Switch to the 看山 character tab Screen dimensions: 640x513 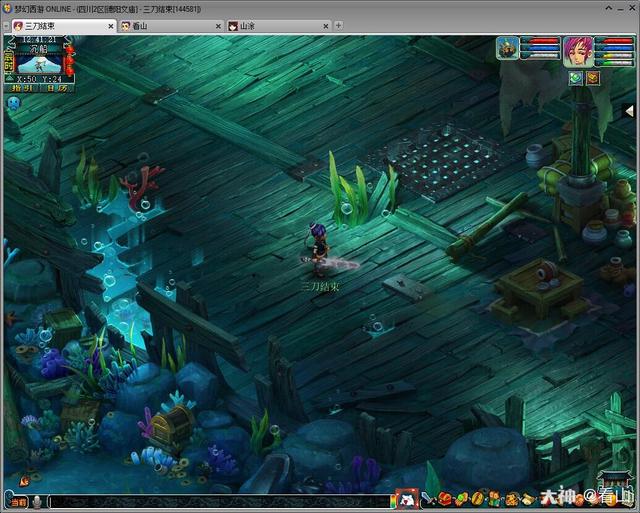pyautogui.click(x=171, y=26)
